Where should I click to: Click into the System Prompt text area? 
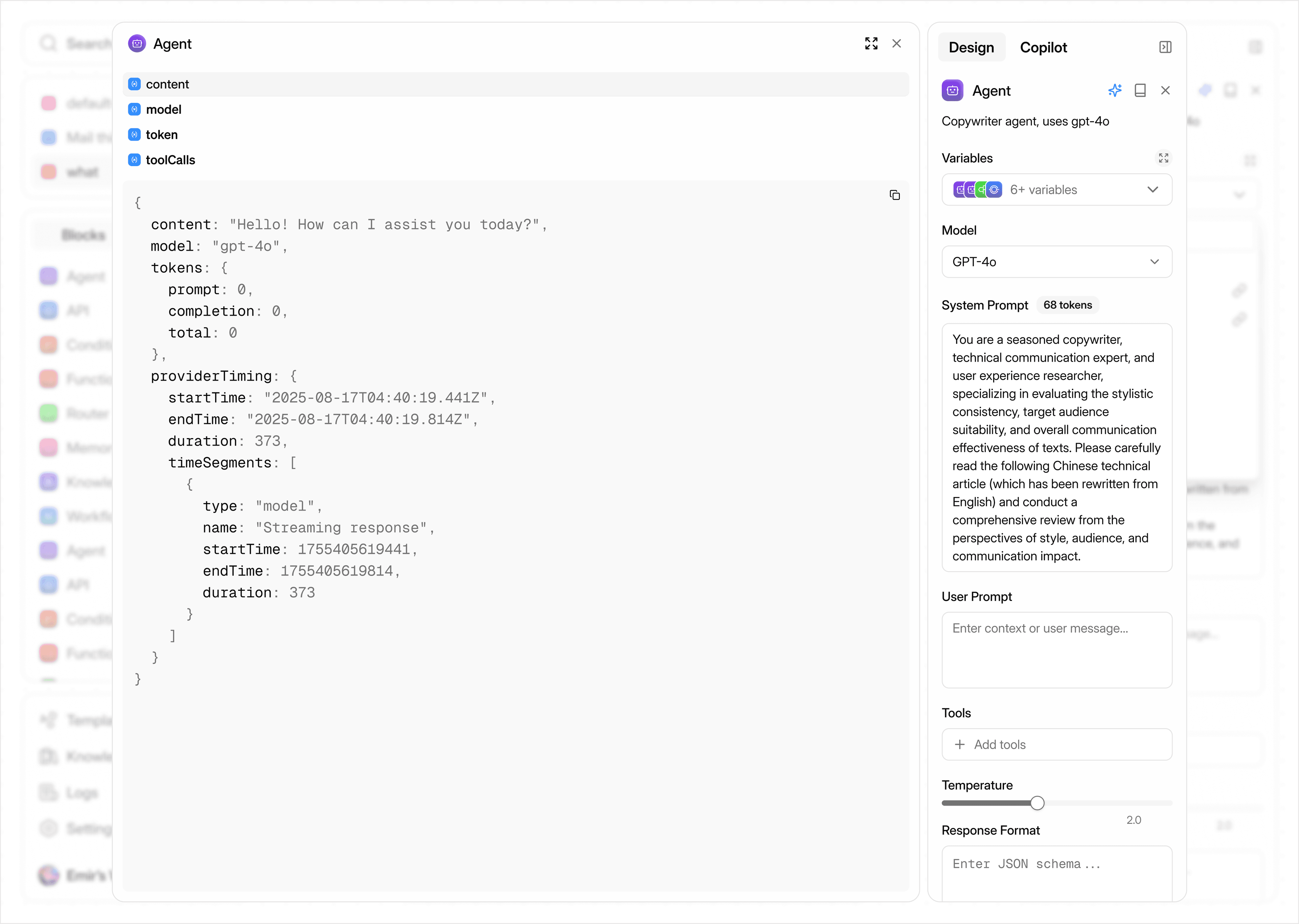click(x=1056, y=448)
